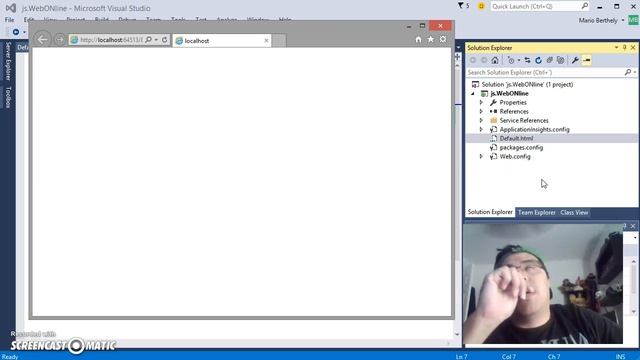Click the browser Home icon

pyautogui.click(x=418, y=40)
